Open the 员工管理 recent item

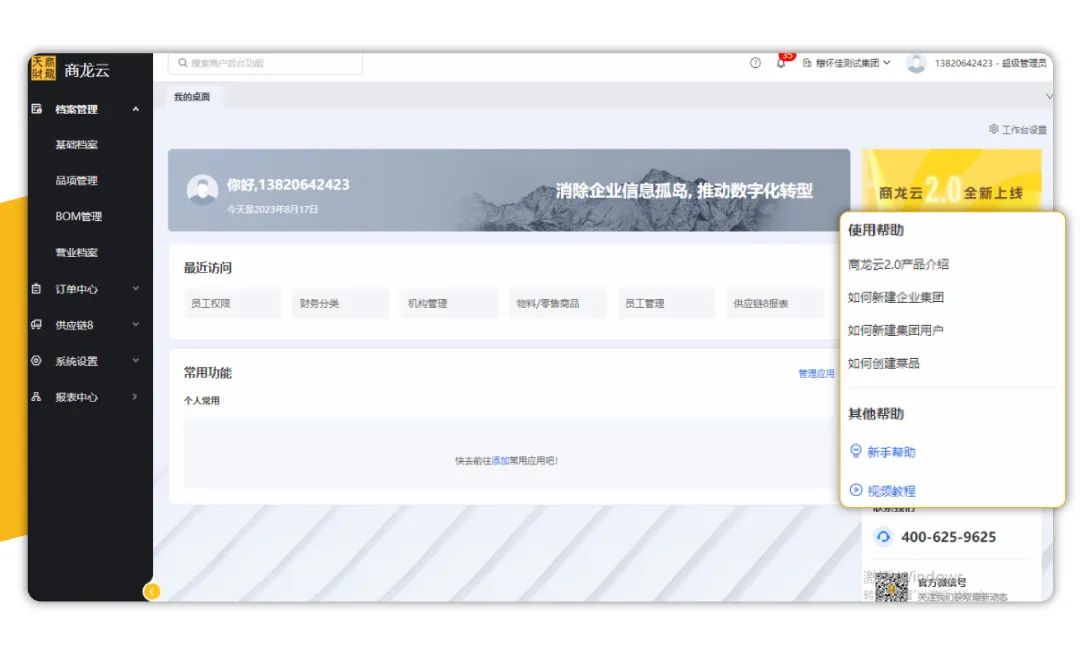(666, 303)
